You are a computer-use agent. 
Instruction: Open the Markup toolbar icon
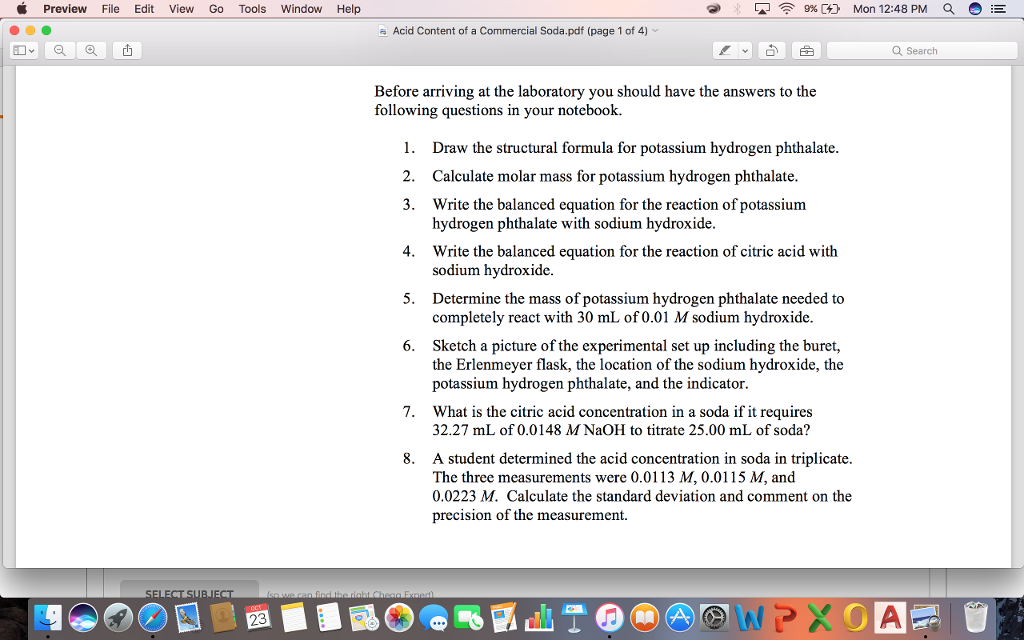807,50
